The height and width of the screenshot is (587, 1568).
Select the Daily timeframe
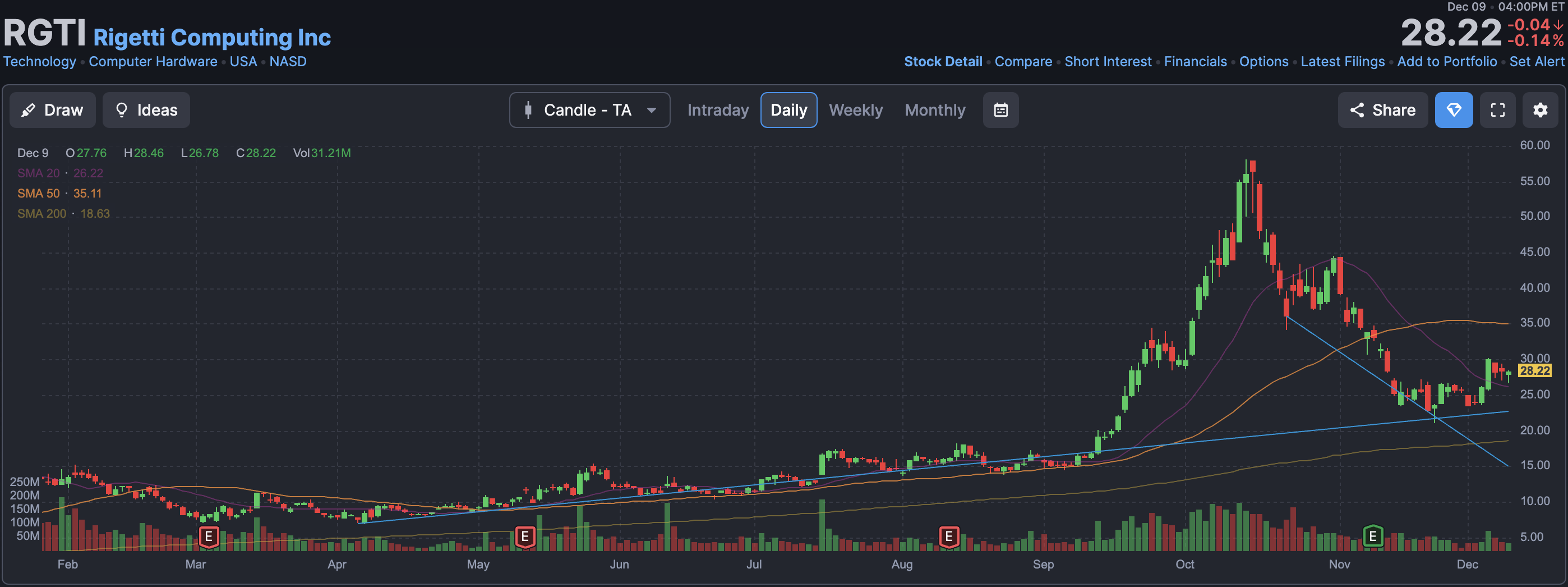(788, 110)
